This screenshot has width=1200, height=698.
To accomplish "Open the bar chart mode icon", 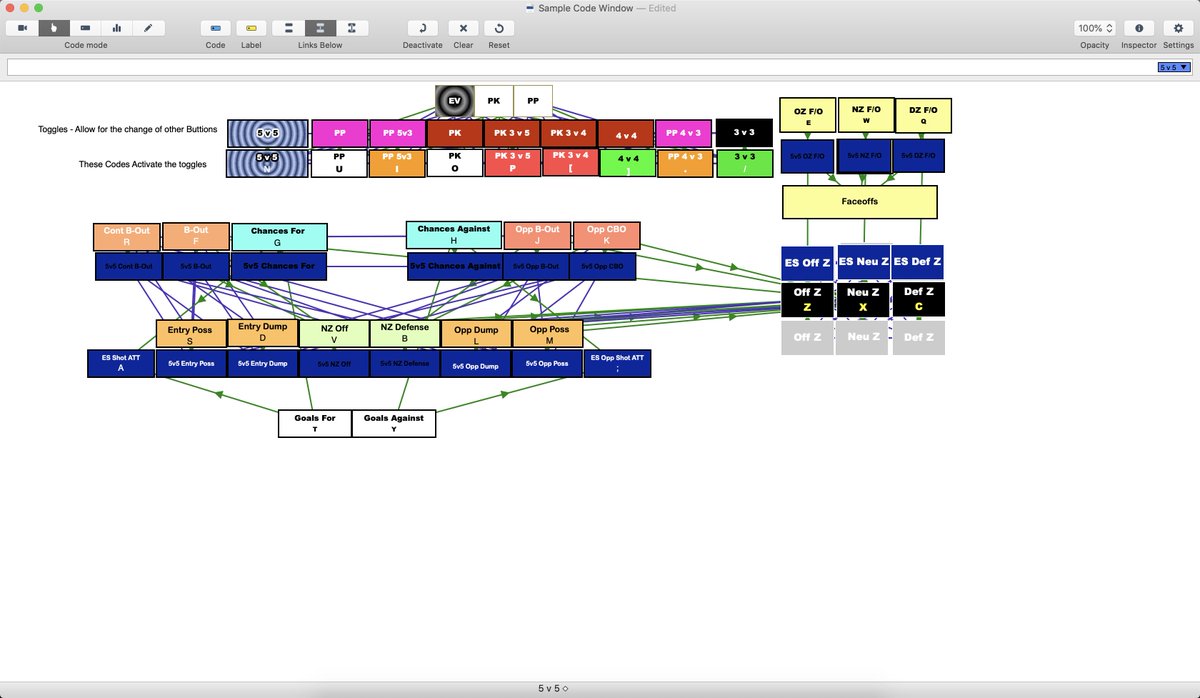I will tap(117, 28).
